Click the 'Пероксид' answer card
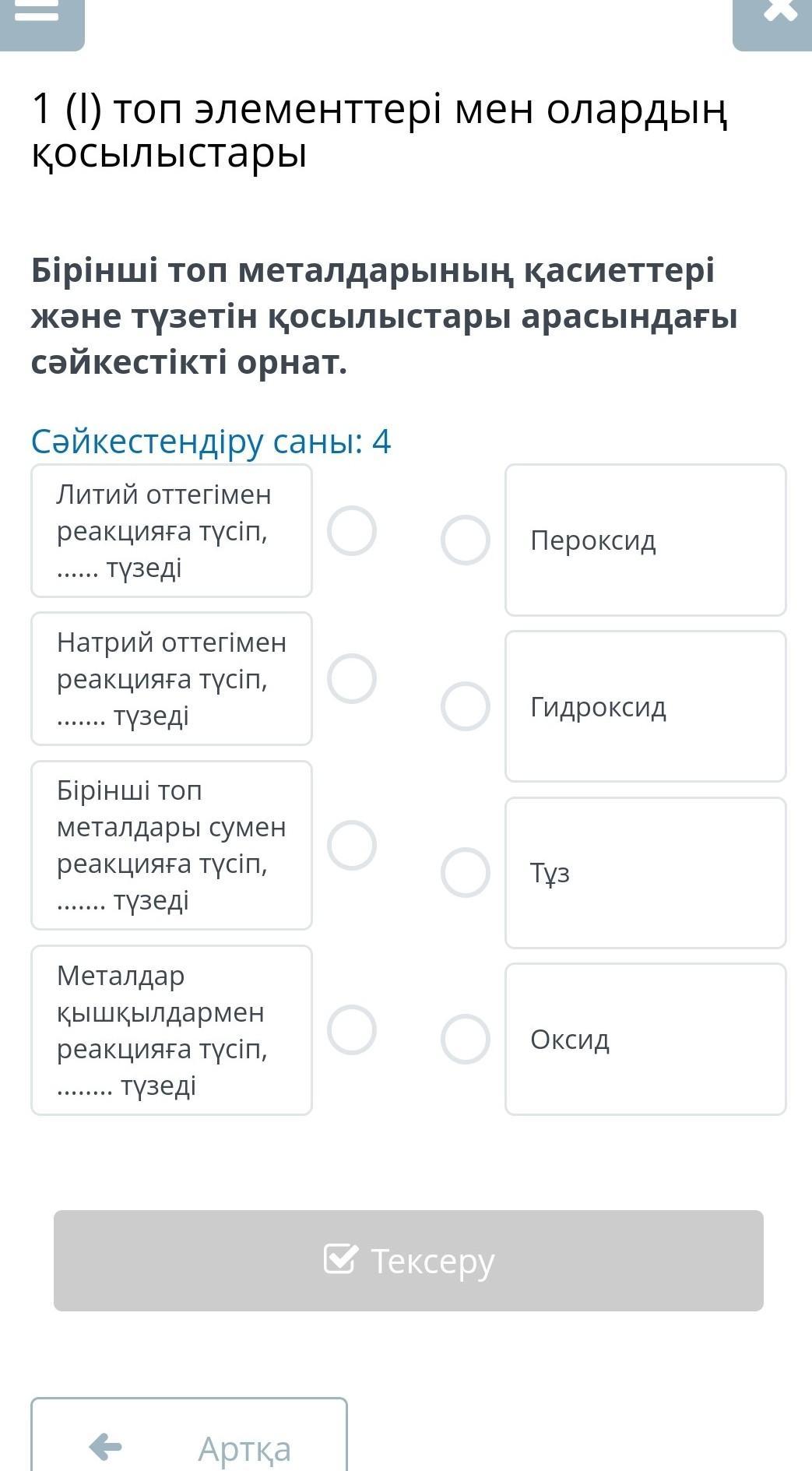812x1471 pixels. (645, 540)
